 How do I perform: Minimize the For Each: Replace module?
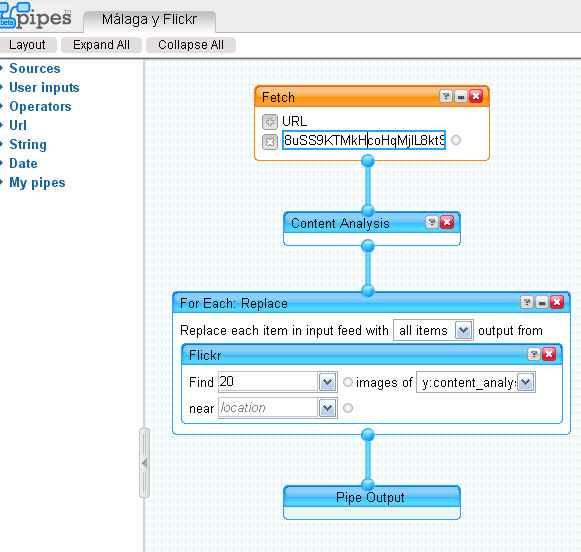[x=541, y=302]
